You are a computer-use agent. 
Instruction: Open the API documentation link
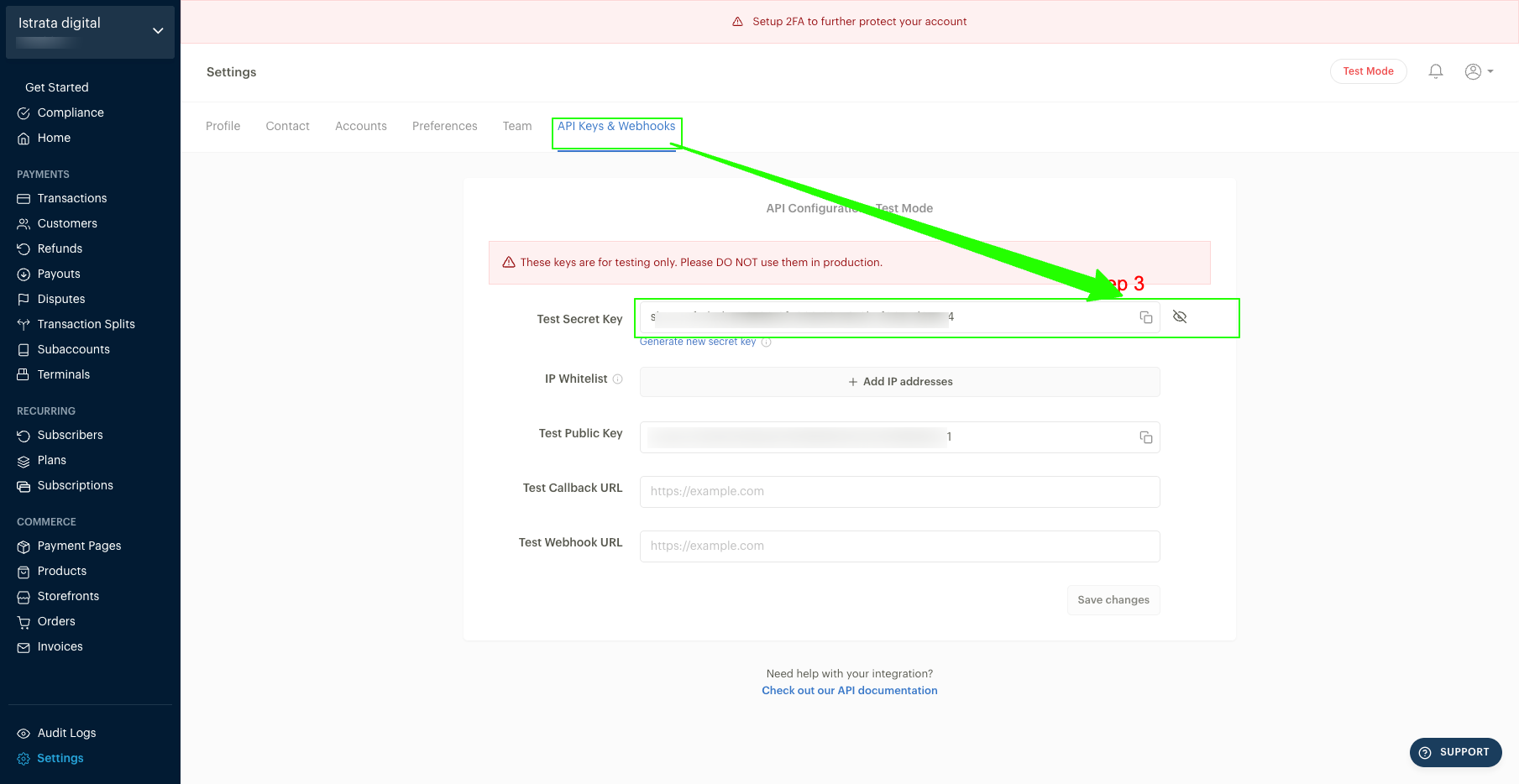[849, 691]
